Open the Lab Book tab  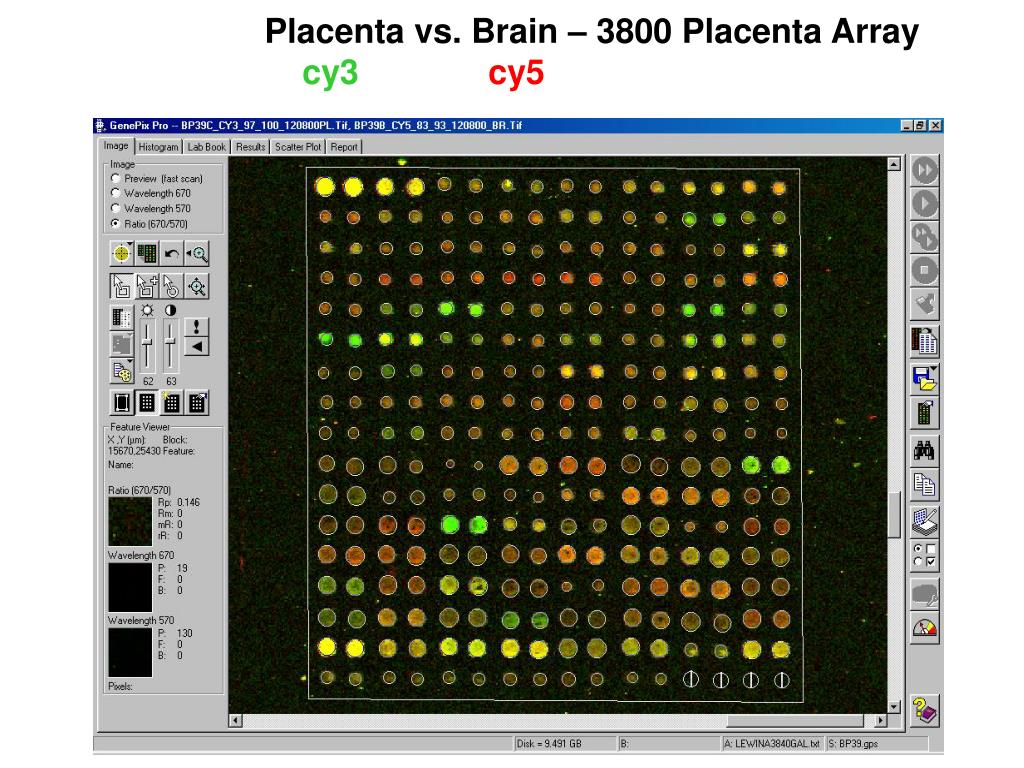[x=206, y=147]
